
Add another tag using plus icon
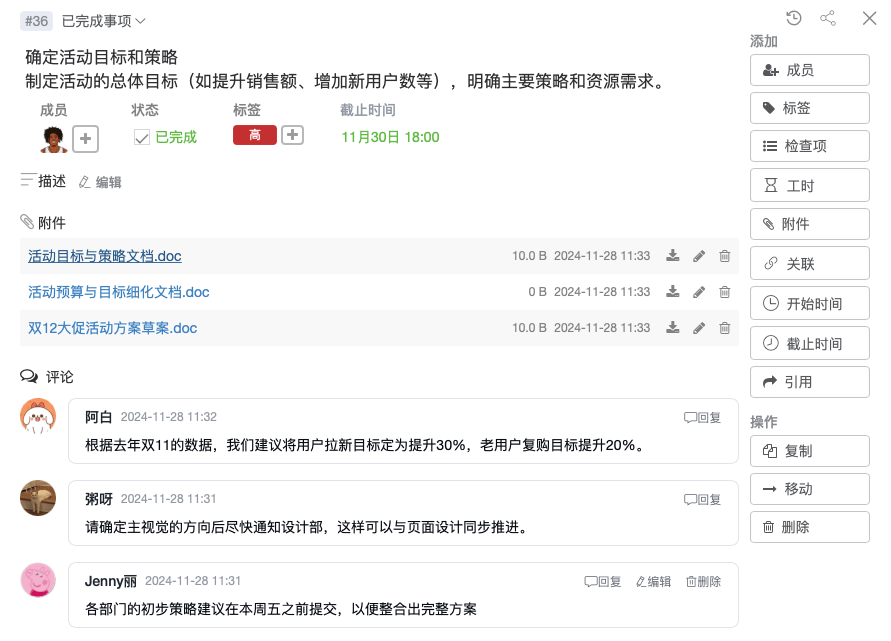pos(292,135)
